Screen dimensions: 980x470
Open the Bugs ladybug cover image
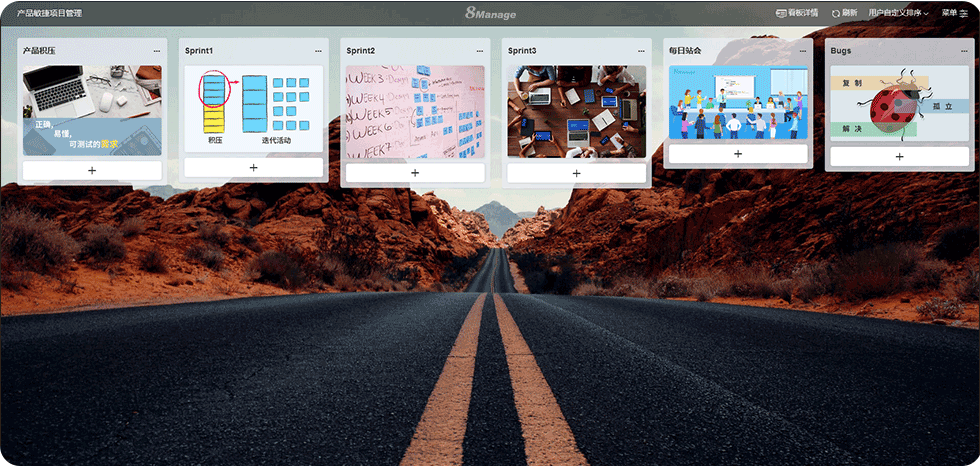coord(899,102)
